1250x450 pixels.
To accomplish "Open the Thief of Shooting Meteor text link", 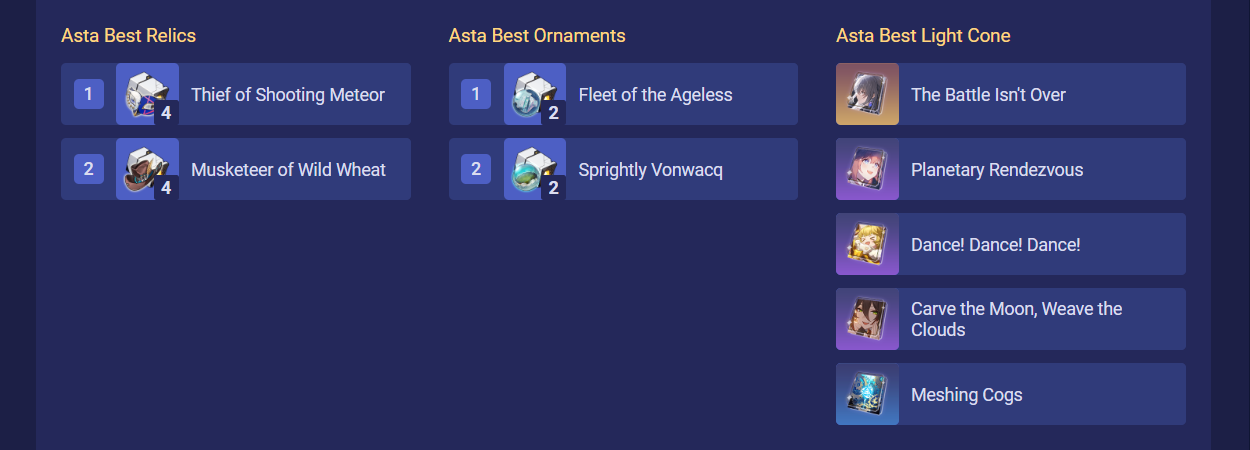I will (288, 95).
